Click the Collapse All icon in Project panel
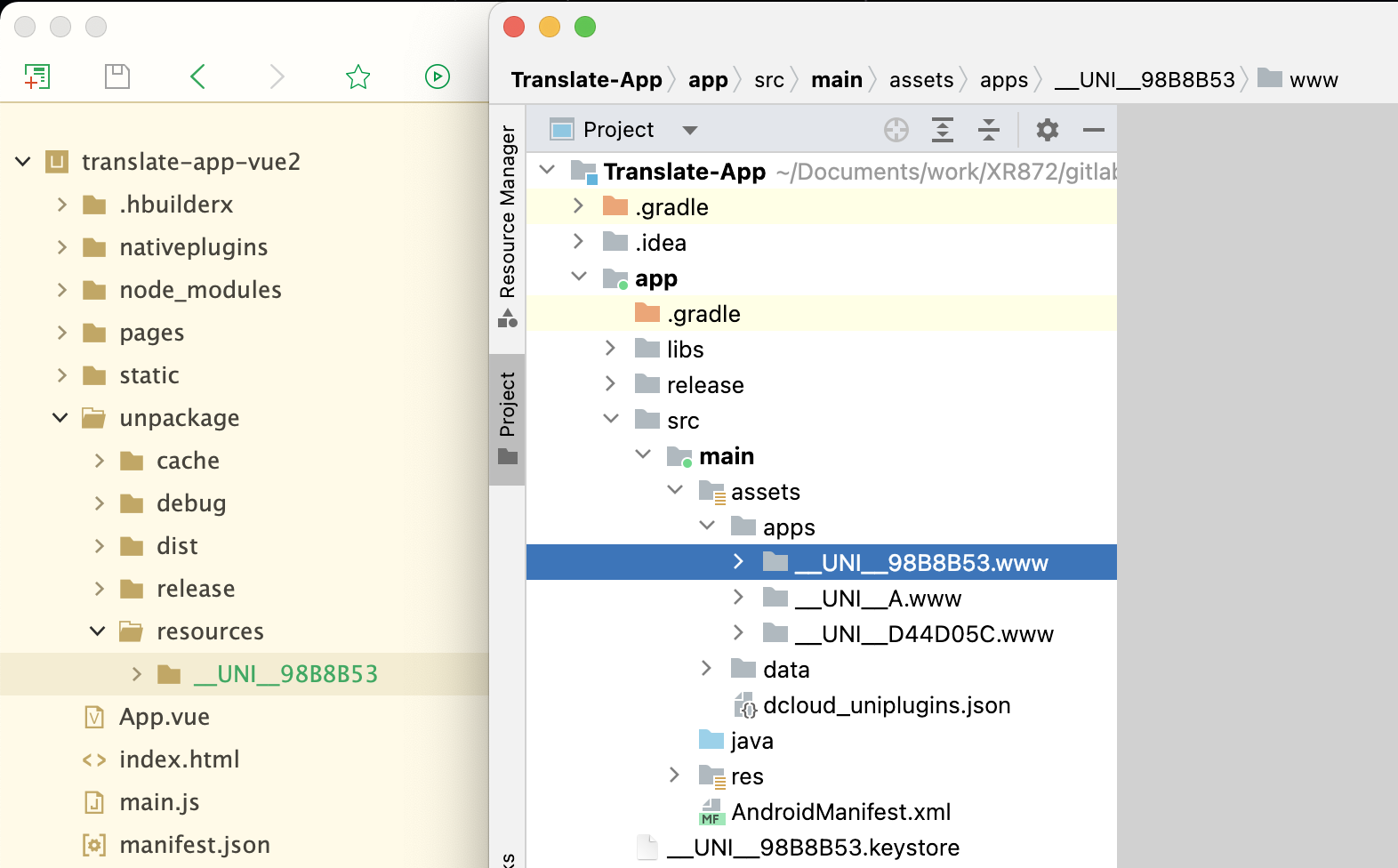The height and width of the screenshot is (868, 1398). click(989, 130)
